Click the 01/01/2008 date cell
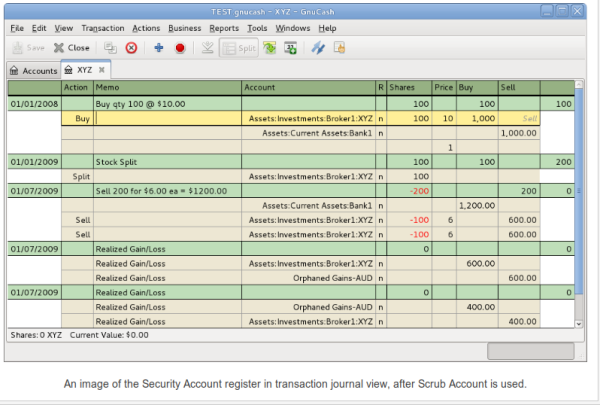The height and width of the screenshot is (405, 600). click(x=34, y=104)
